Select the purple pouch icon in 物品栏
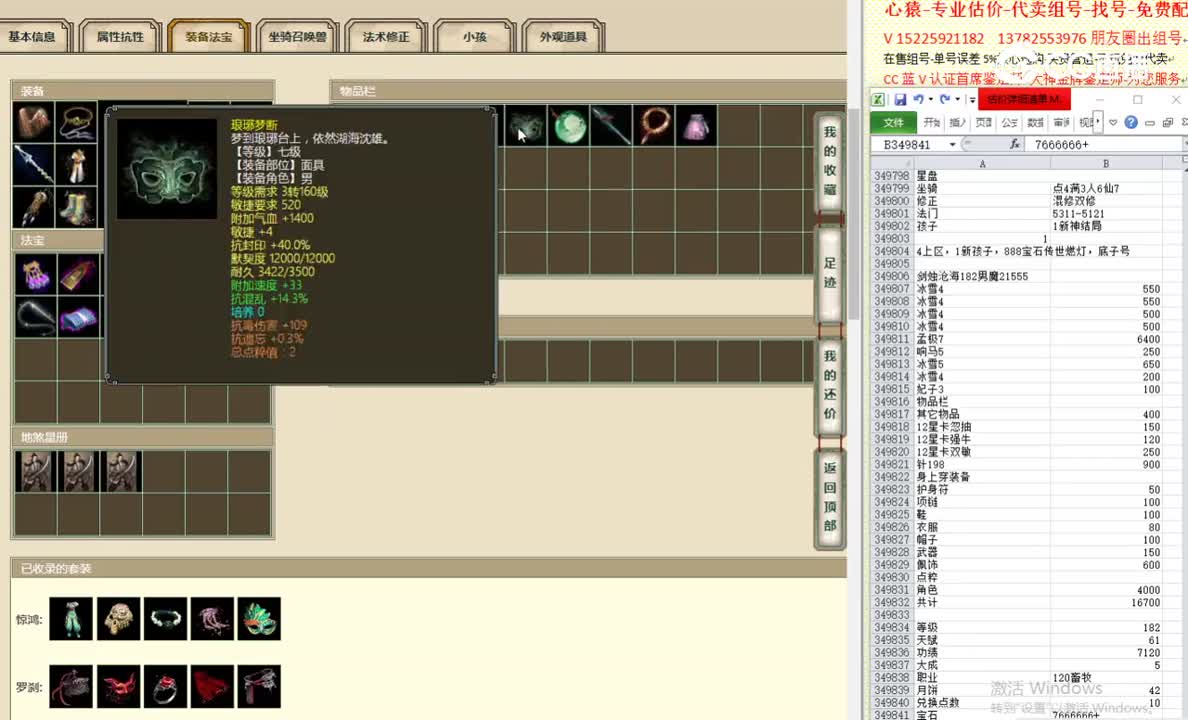Screen dimensions: 1188x720 coord(697,125)
